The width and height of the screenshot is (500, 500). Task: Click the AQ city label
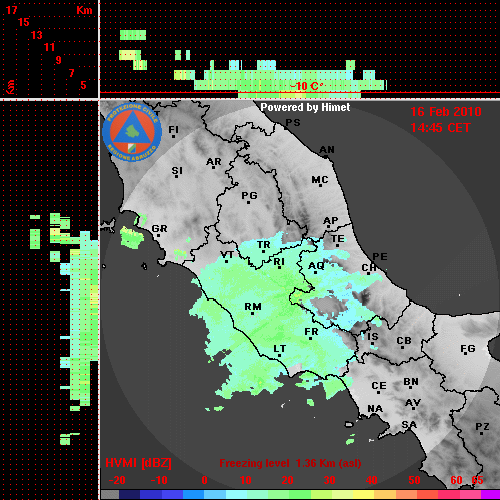(x=316, y=266)
